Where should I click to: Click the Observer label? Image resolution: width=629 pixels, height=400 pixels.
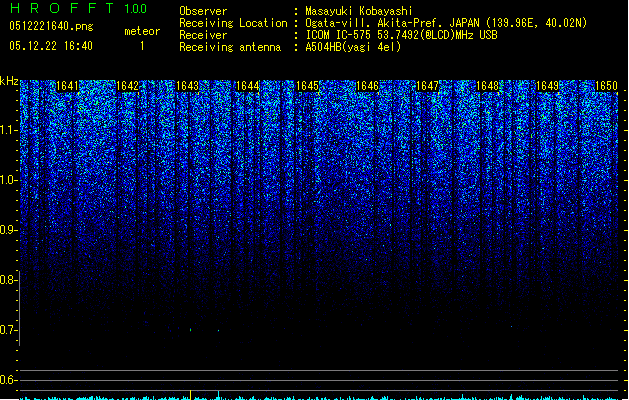pyautogui.click(x=203, y=11)
